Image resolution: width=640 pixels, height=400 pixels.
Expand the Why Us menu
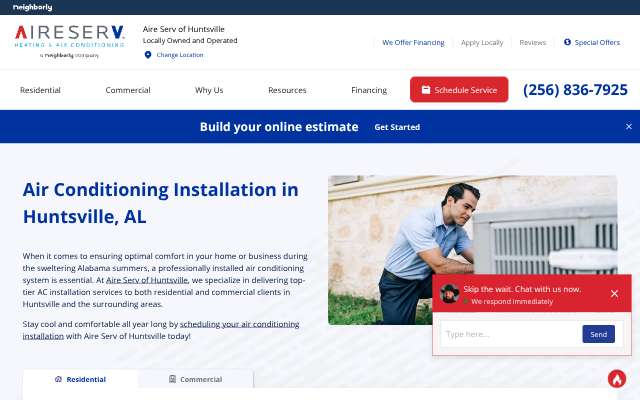pyautogui.click(x=209, y=90)
